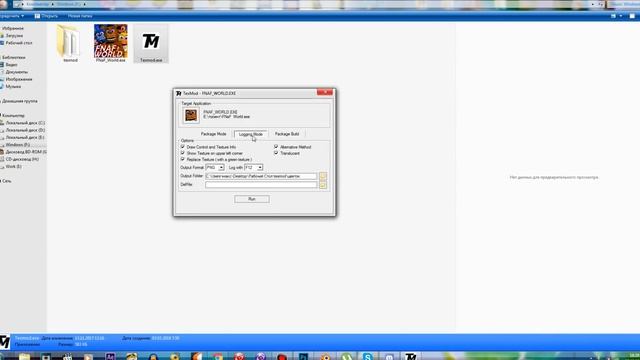This screenshot has width=640, height=360.
Task: Toggle Show Texture on upper left corner
Action: click(183, 153)
